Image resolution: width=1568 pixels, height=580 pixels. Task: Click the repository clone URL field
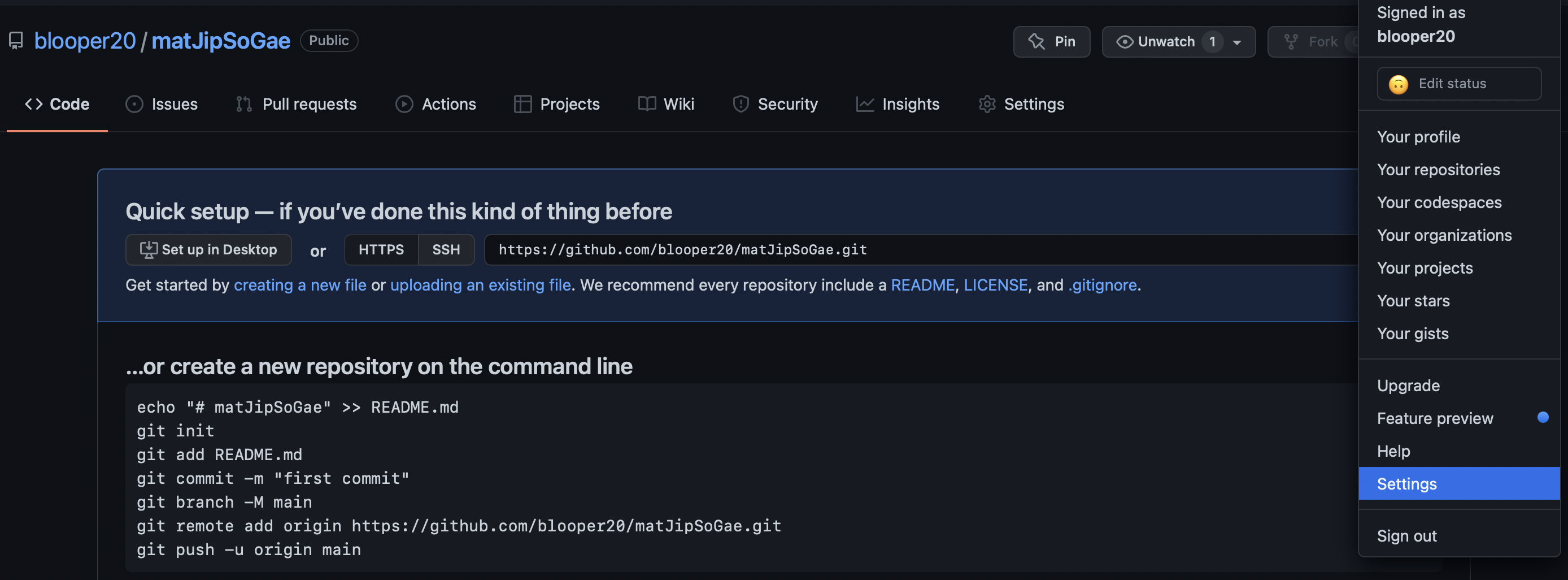[x=921, y=250]
